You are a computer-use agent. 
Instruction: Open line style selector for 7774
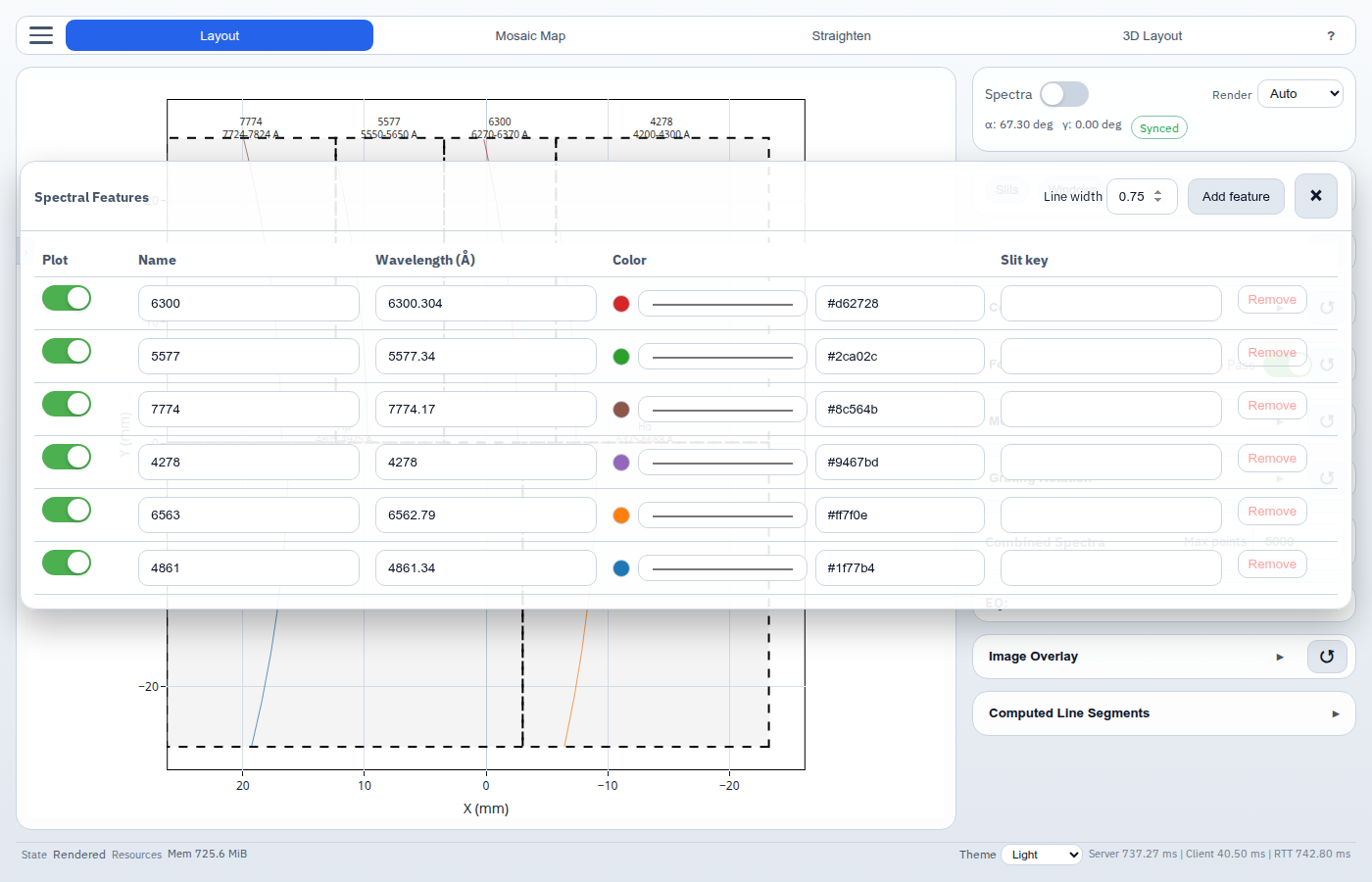point(722,410)
